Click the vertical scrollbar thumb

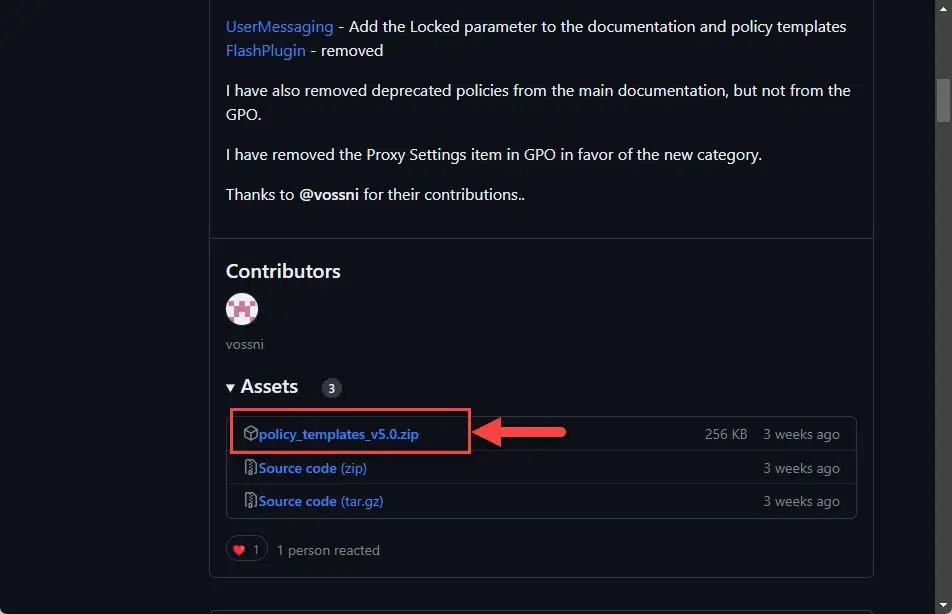943,100
